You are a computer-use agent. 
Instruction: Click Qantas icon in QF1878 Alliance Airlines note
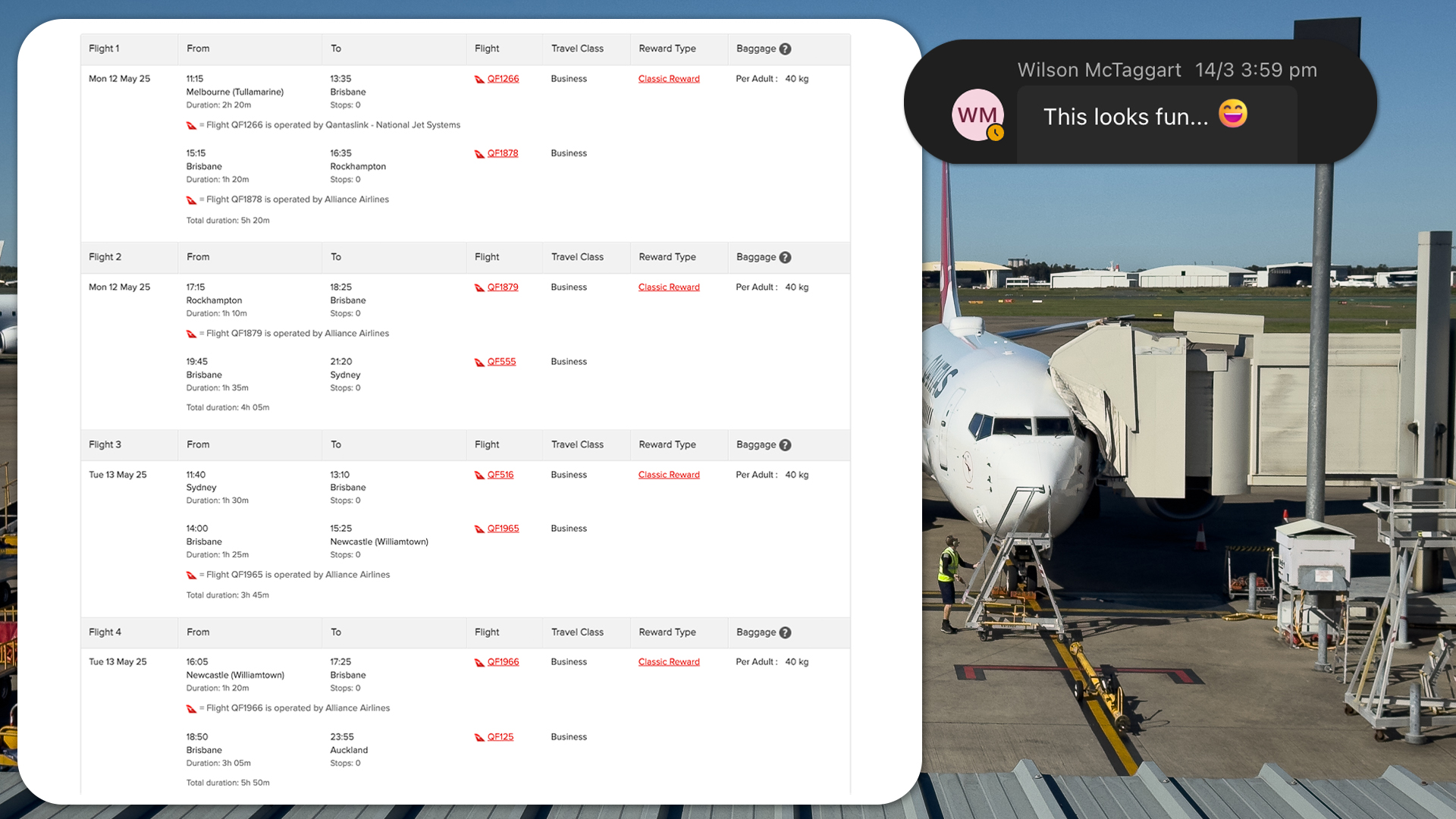pyautogui.click(x=191, y=200)
